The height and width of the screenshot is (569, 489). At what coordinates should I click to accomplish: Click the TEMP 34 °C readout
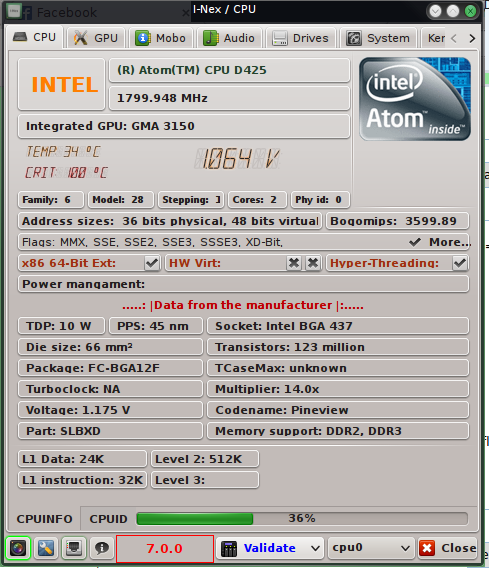click(x=63, y=151)
